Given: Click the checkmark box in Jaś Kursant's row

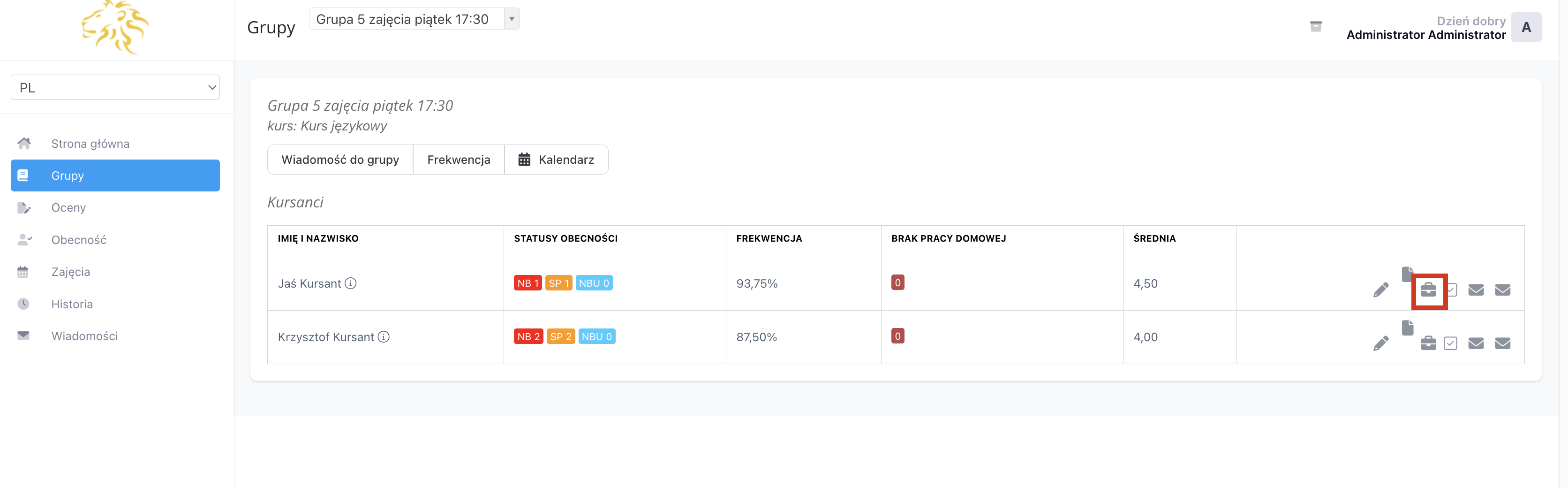Looking at the screenshot, I should coord(1452,290).
